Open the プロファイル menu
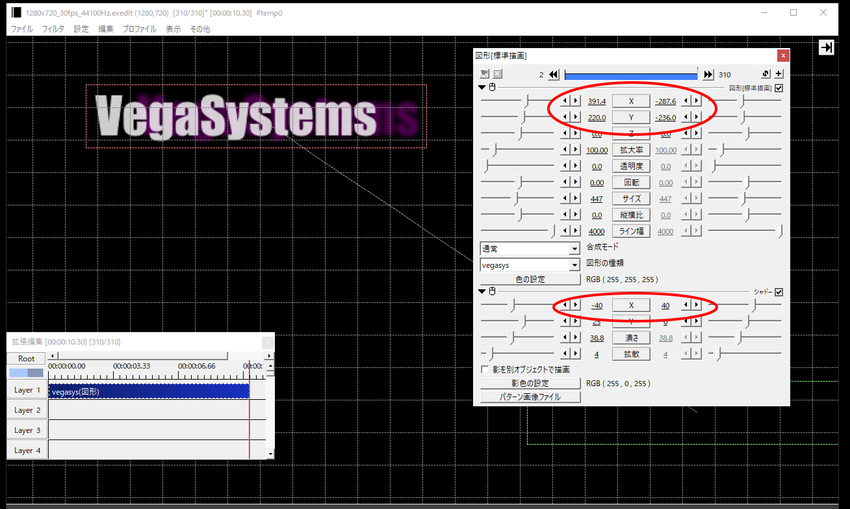 pos(139,29)
